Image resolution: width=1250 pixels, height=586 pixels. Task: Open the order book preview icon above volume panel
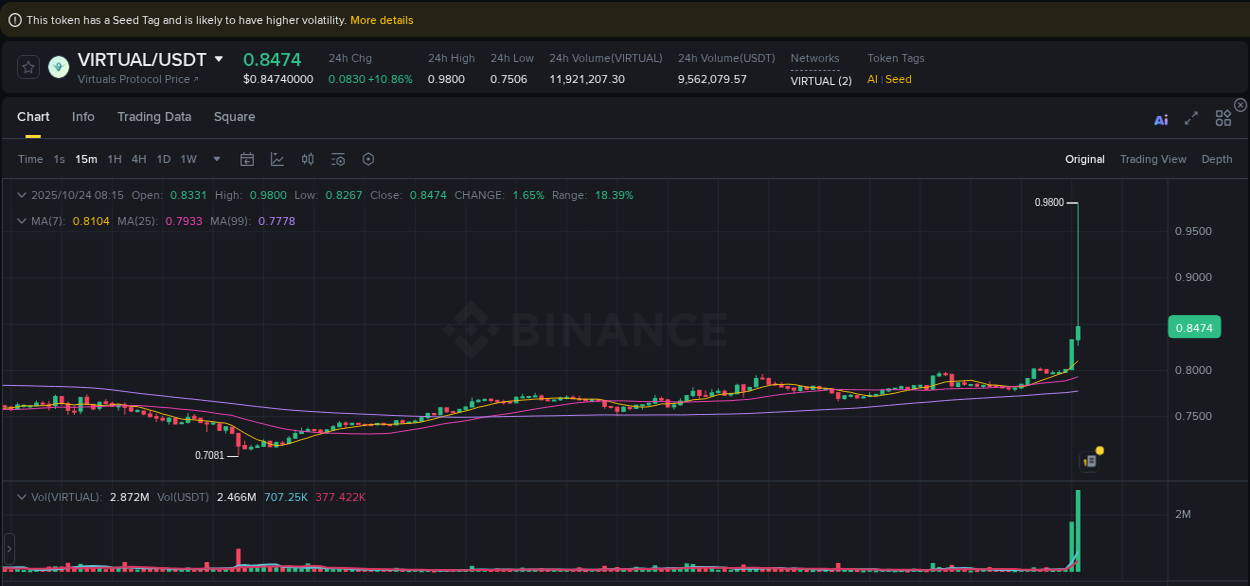(1089, 461)
